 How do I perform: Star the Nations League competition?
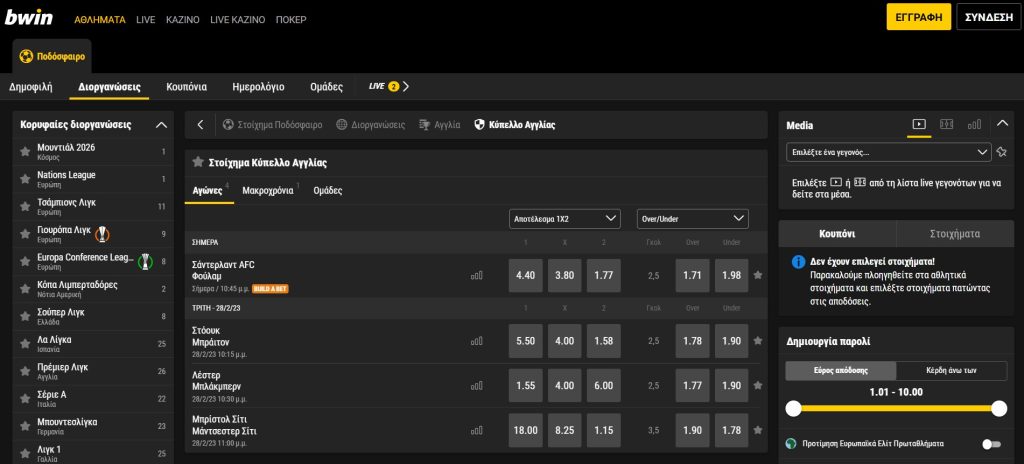tap(25, 179)
